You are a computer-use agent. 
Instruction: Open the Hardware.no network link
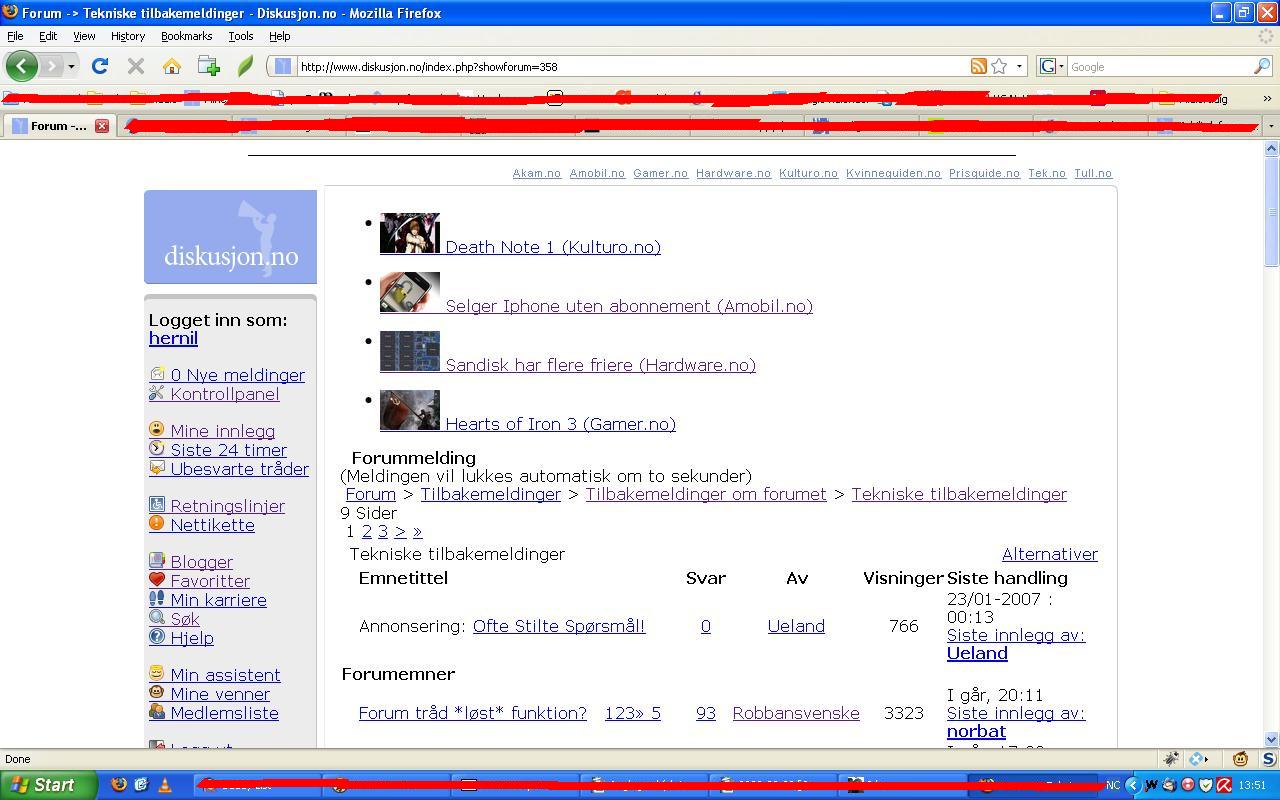click(x=733, y=173)
